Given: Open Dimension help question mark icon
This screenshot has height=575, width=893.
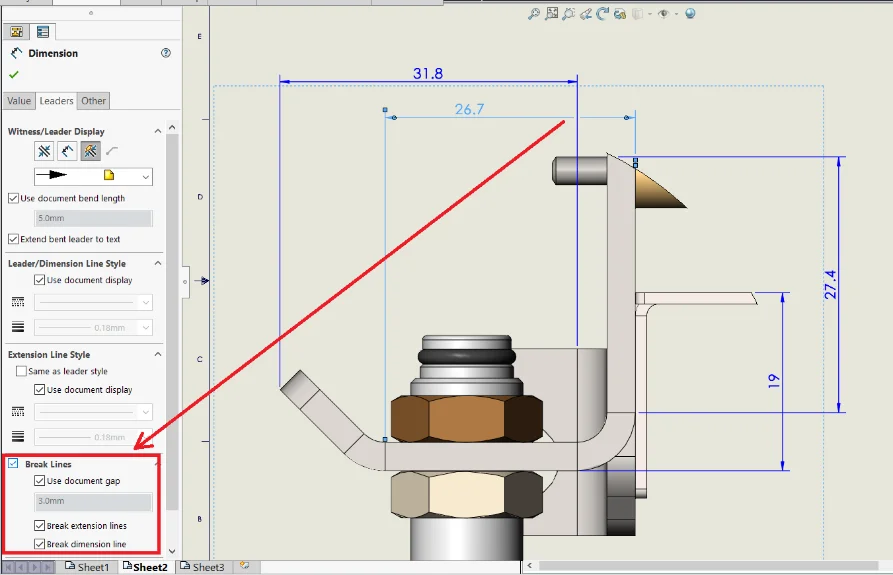Looking at the screenshot, I should (x=166, y=53).
